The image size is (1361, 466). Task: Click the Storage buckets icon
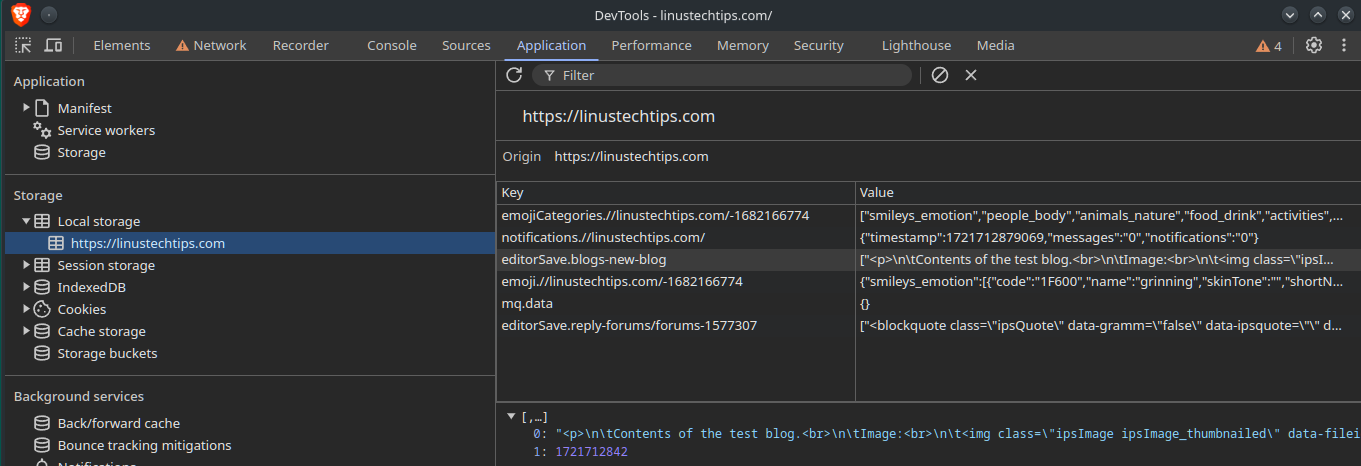tap(42, 353)
